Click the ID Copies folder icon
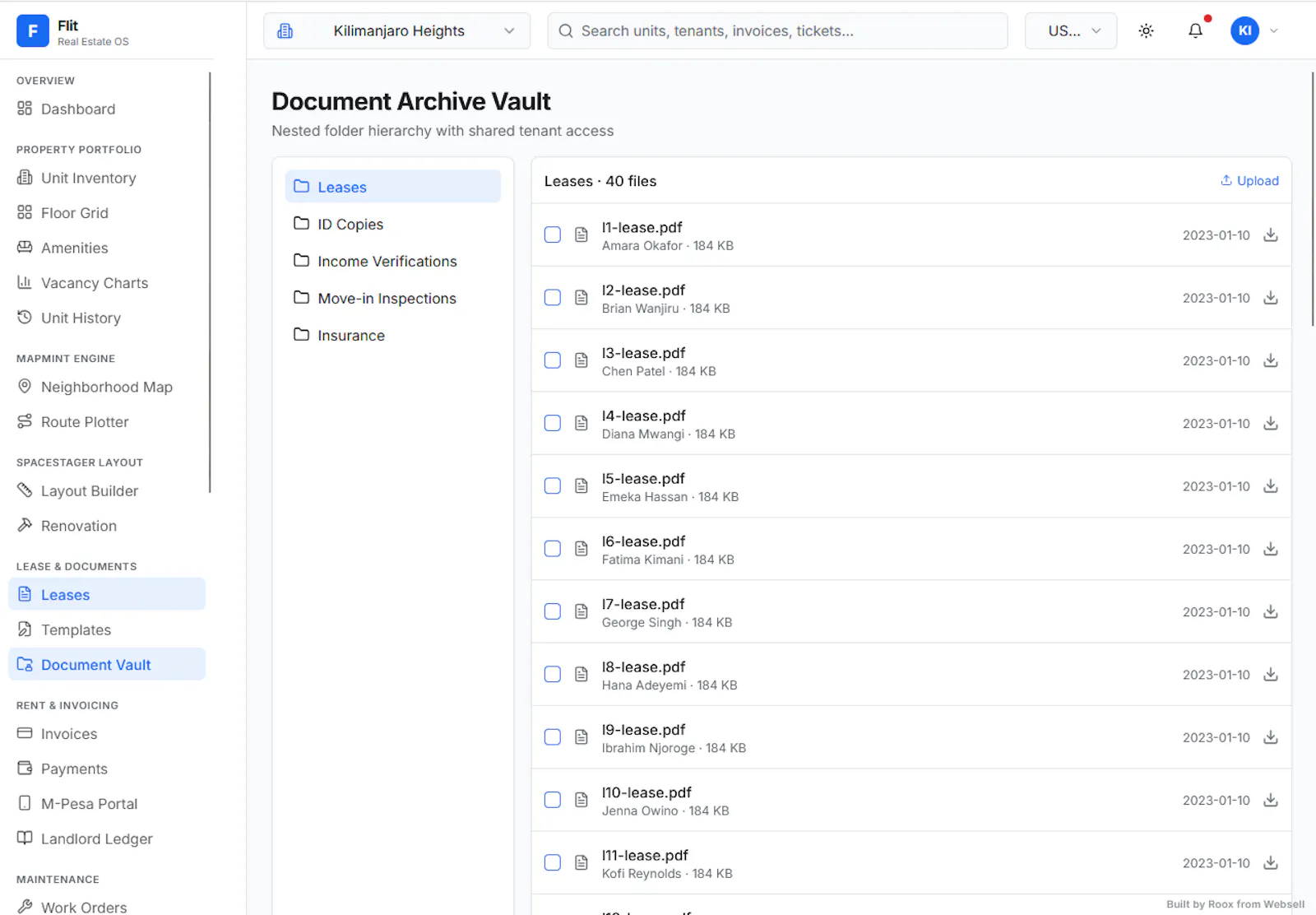1316x915 pixels. (302, 224)
